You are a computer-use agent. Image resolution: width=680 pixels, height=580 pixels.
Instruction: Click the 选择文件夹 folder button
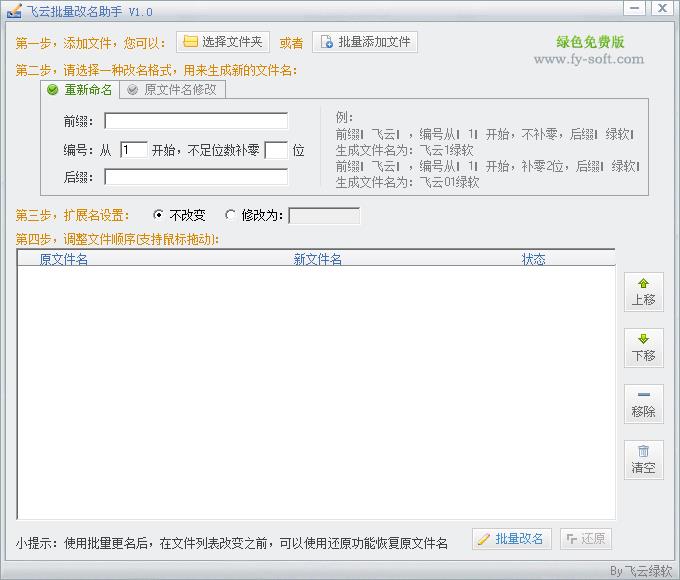[222, 42]
